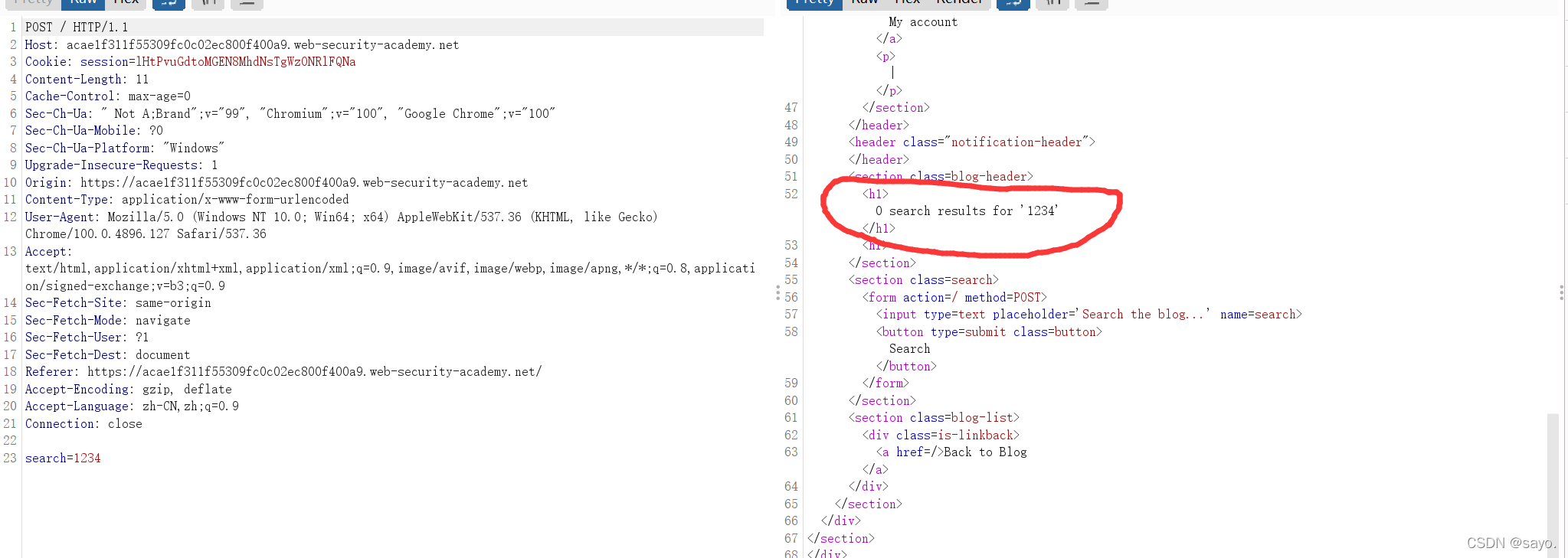
Task: Click the 'Connection: close' header
Action: point(83,424)
